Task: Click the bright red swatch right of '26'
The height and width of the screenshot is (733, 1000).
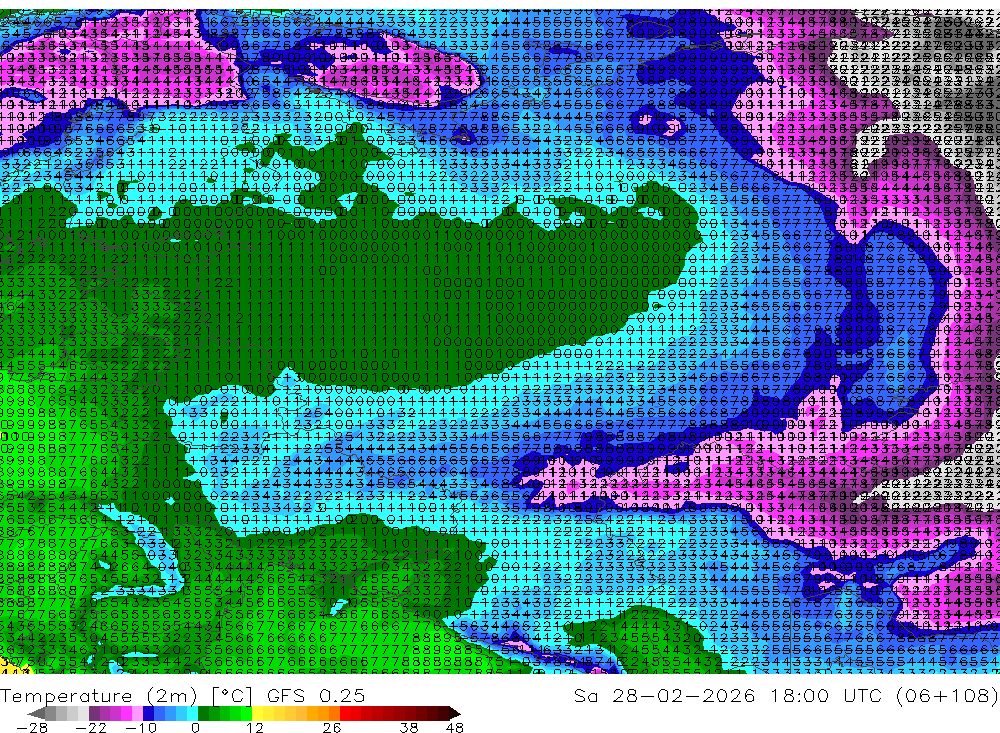Action: click(345, 713)
